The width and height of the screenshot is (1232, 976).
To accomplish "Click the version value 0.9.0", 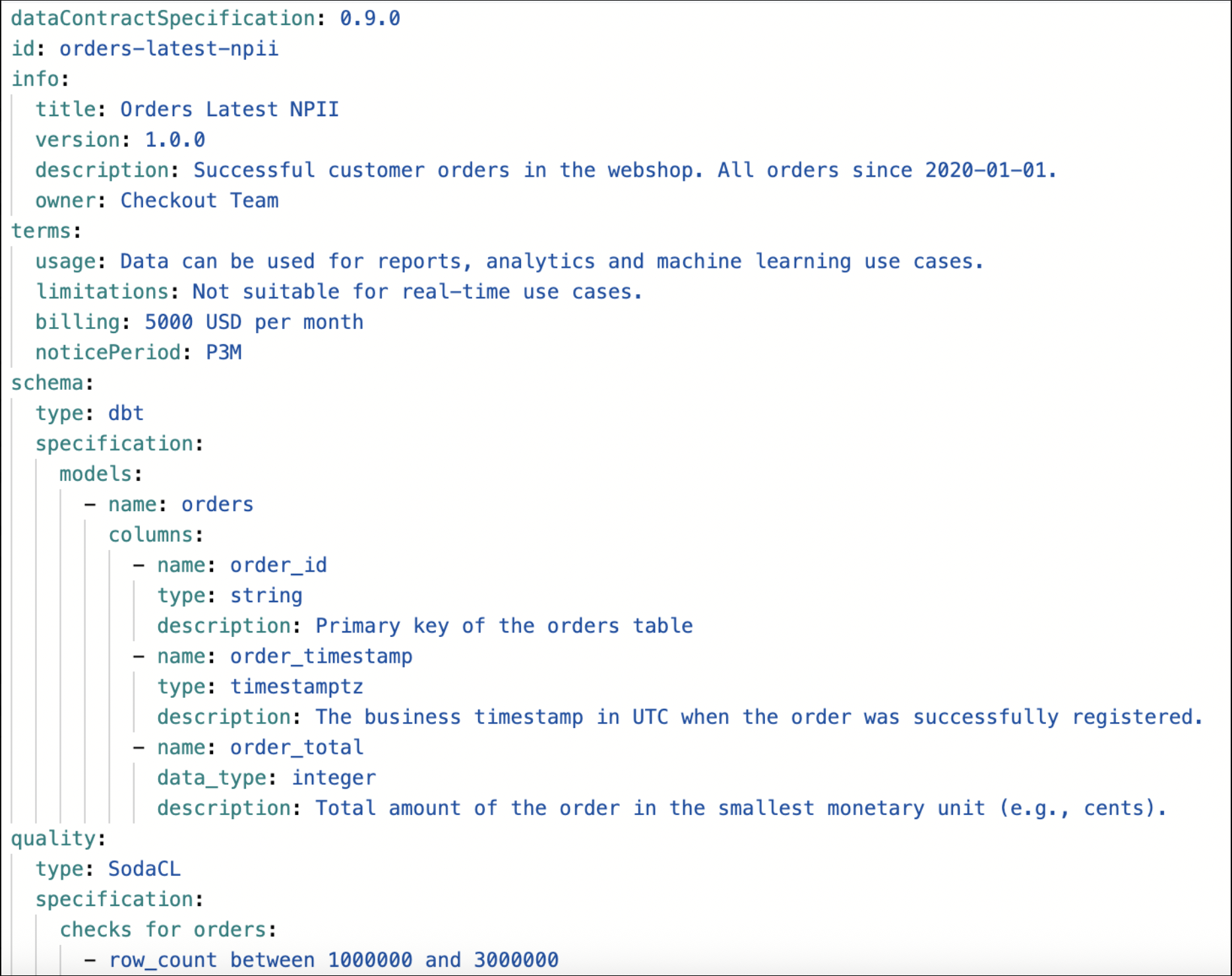I will 369,18.
